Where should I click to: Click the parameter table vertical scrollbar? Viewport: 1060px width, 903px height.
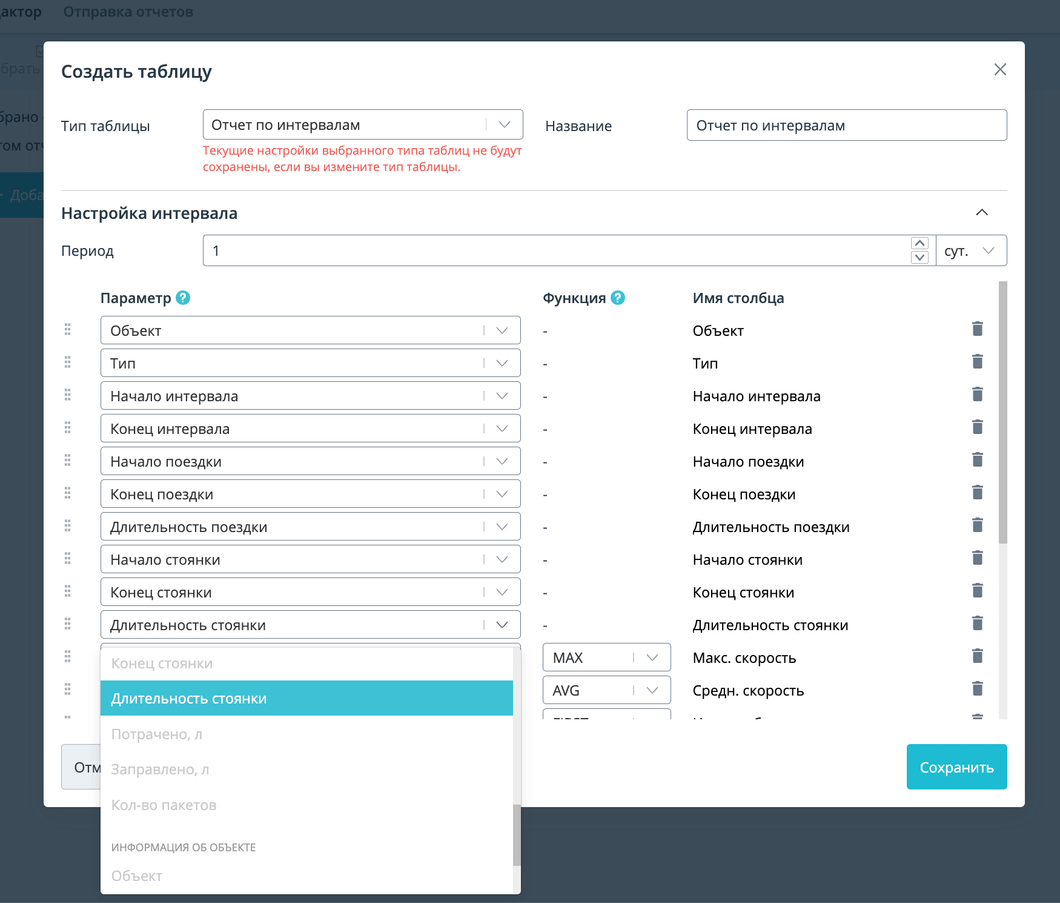1003,412
